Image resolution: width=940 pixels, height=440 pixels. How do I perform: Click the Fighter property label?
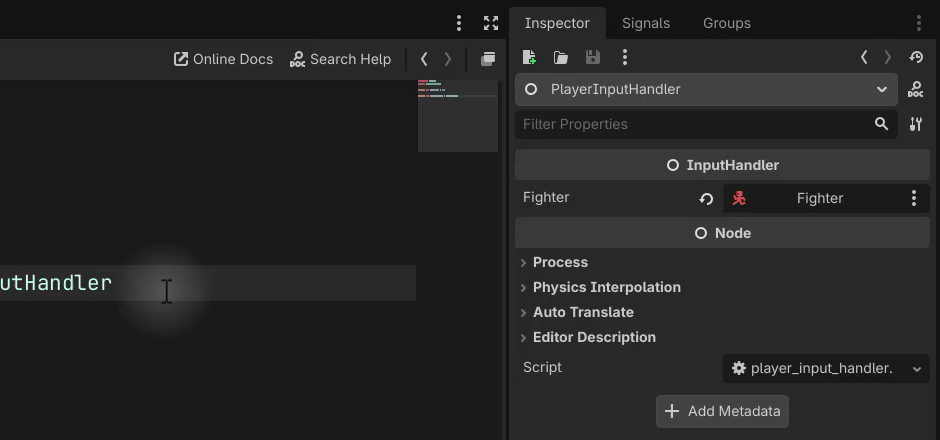(x=546, y=198)
